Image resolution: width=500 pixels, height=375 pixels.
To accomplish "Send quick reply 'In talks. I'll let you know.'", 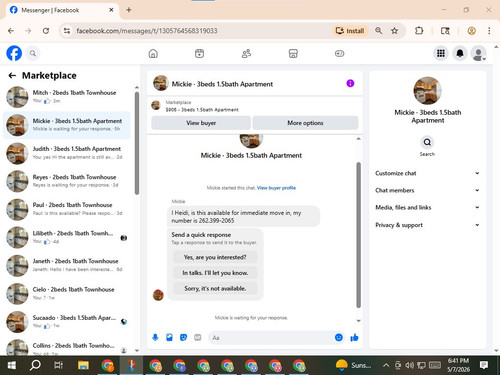I will pos(215,273).
